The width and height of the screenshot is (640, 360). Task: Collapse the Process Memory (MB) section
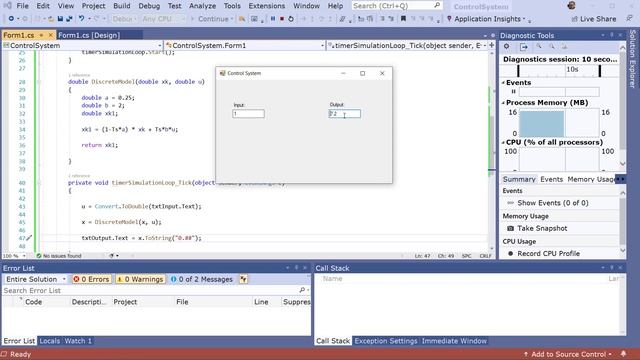(x=503, y=102)
